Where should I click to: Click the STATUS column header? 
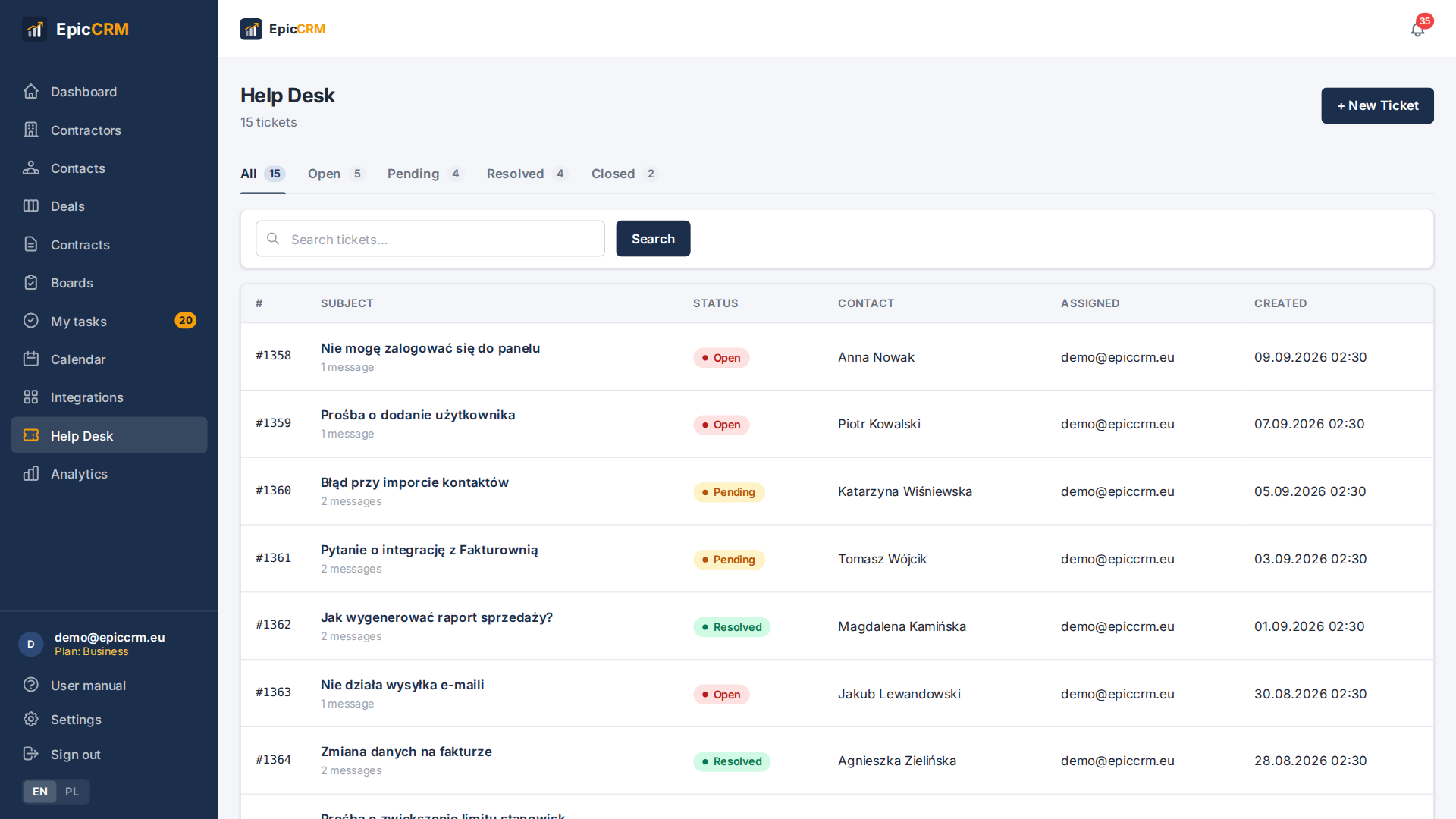click(715, 303)
